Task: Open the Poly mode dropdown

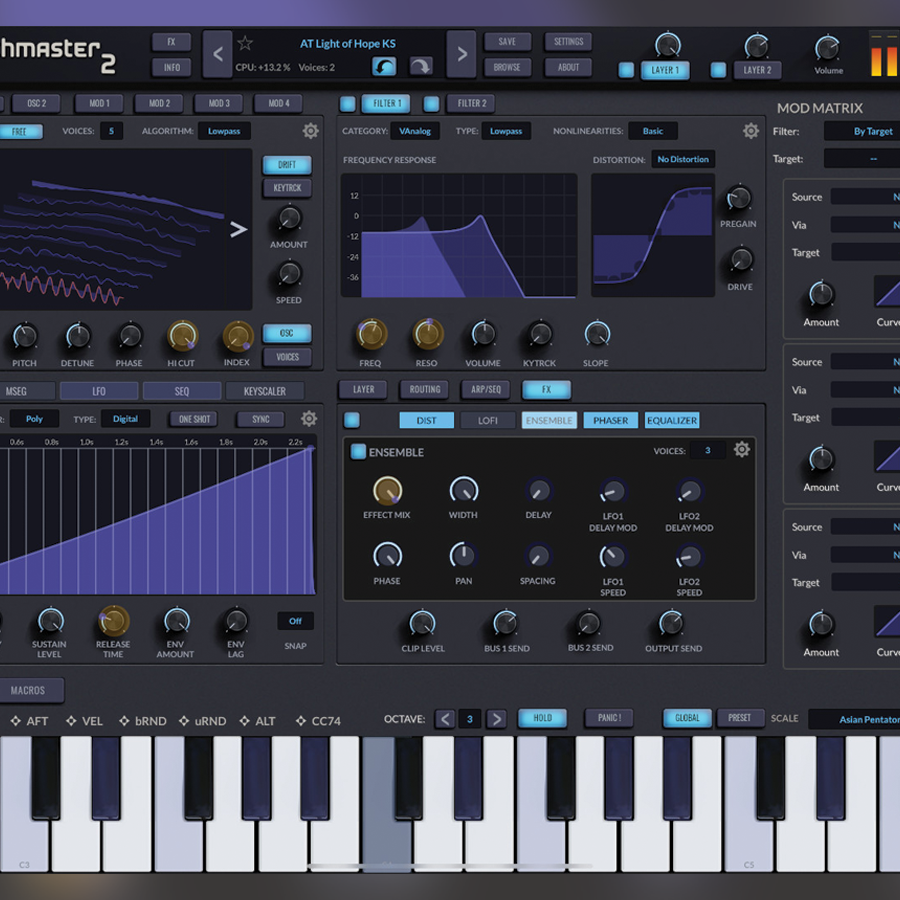Action: click(x=34, y=419)
